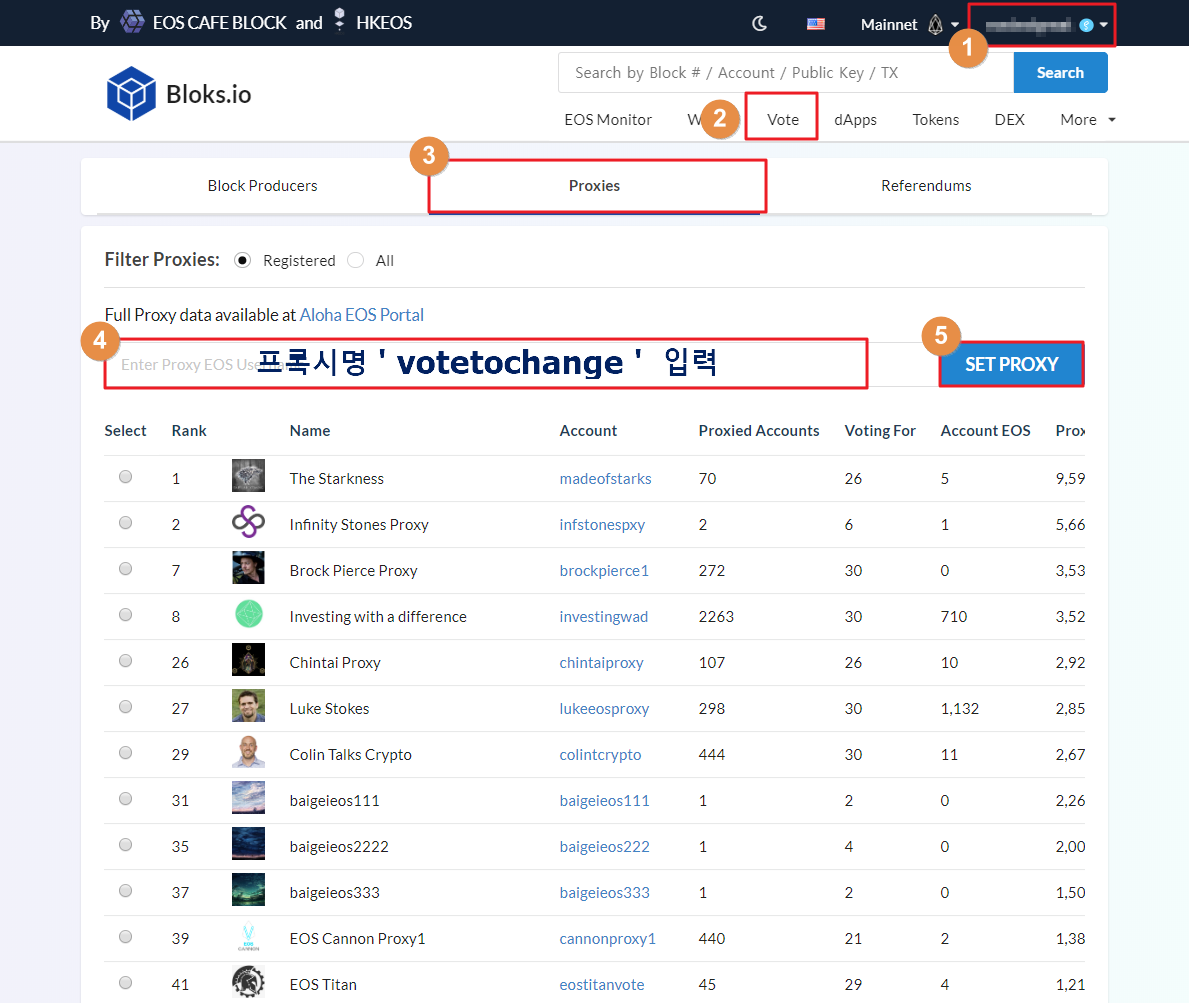Open EOS Titan helmet logo

pyautogui.click(x=248, y=982)
